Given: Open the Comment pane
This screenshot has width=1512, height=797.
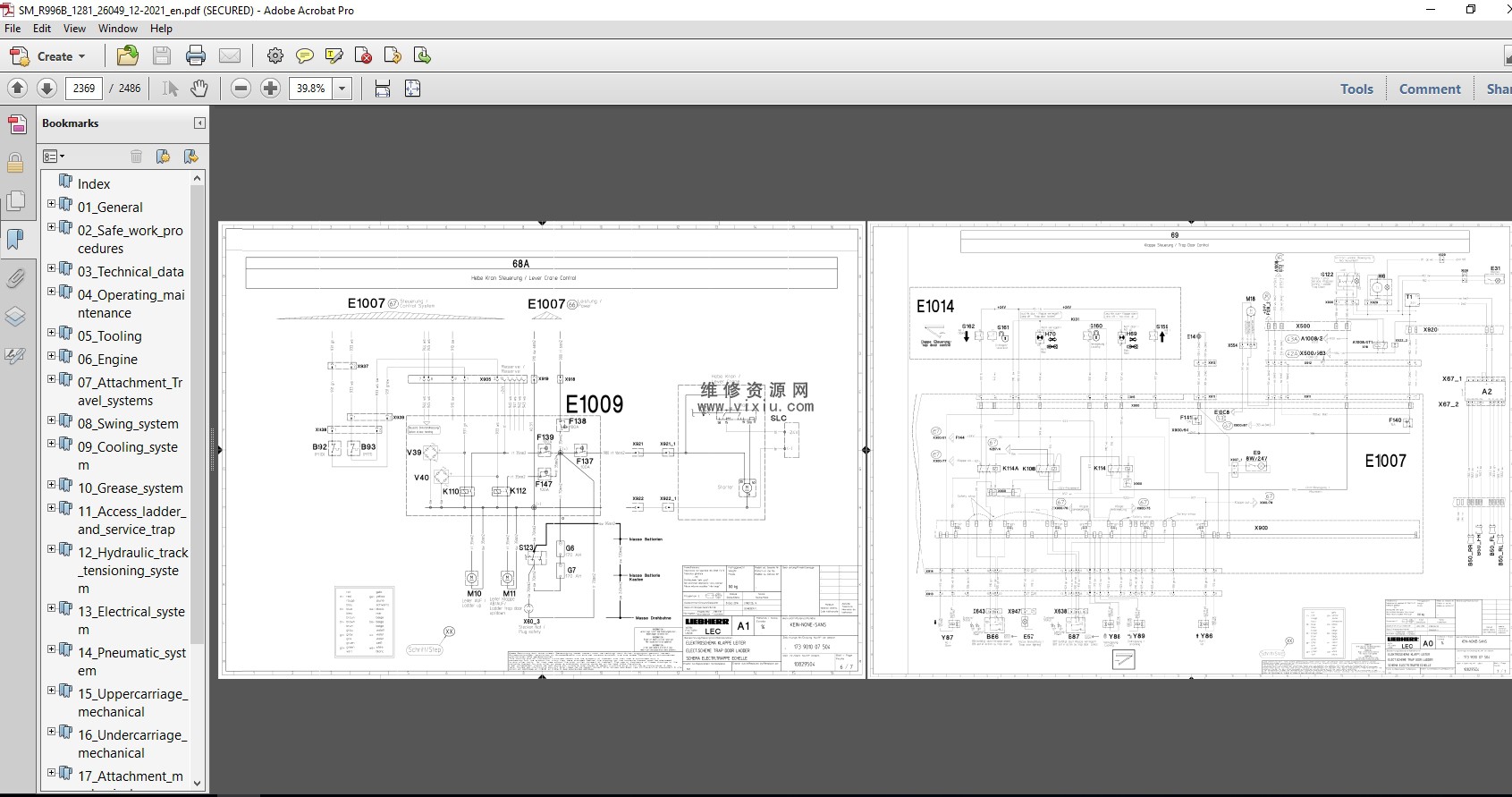Looking at the screenshot, I should (1429, 89).
